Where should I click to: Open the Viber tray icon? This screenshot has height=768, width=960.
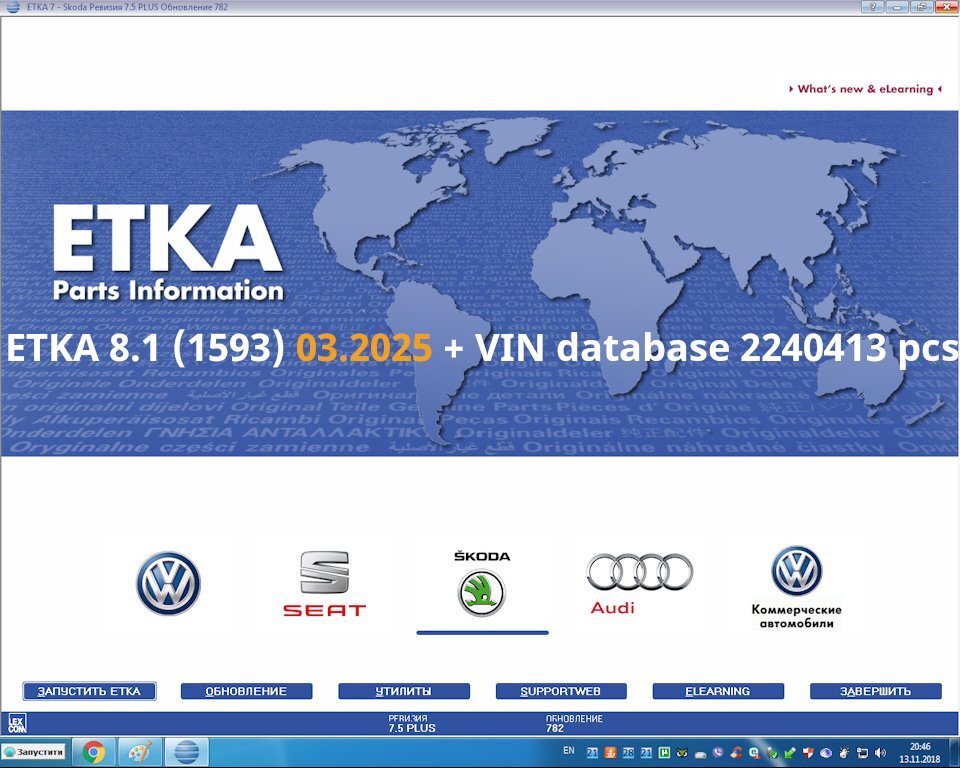[717, 752]
